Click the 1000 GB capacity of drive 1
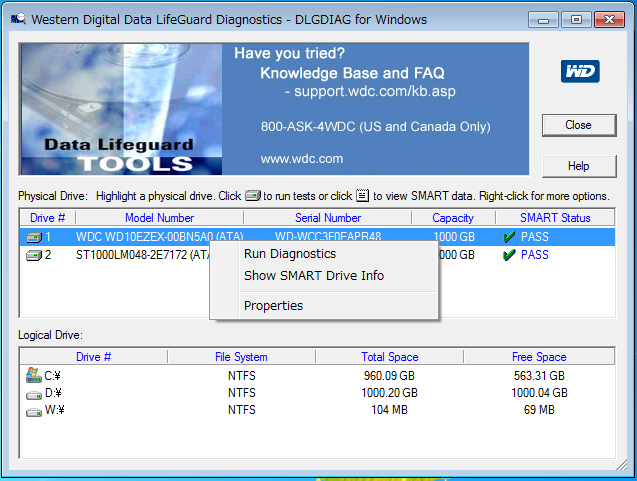 (x=454, y=236)
